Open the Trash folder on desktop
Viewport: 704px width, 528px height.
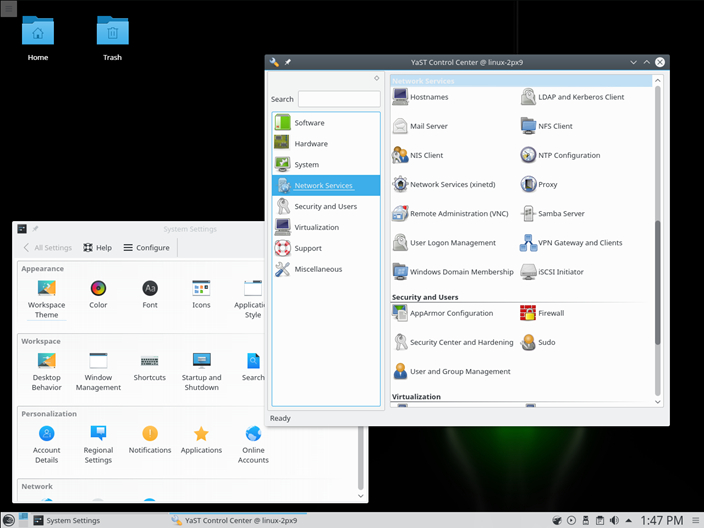coord(112,39)
